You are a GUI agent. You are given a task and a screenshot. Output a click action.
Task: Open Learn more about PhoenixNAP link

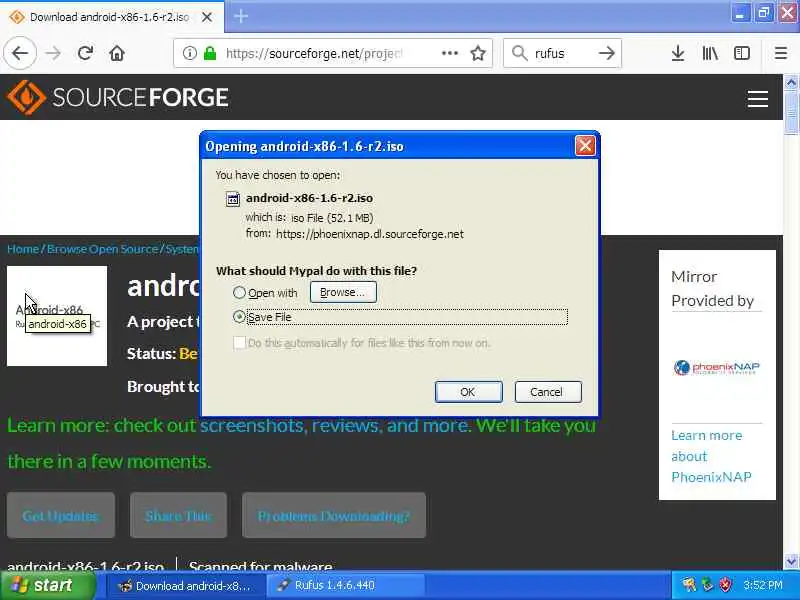(x=711, y=456)
